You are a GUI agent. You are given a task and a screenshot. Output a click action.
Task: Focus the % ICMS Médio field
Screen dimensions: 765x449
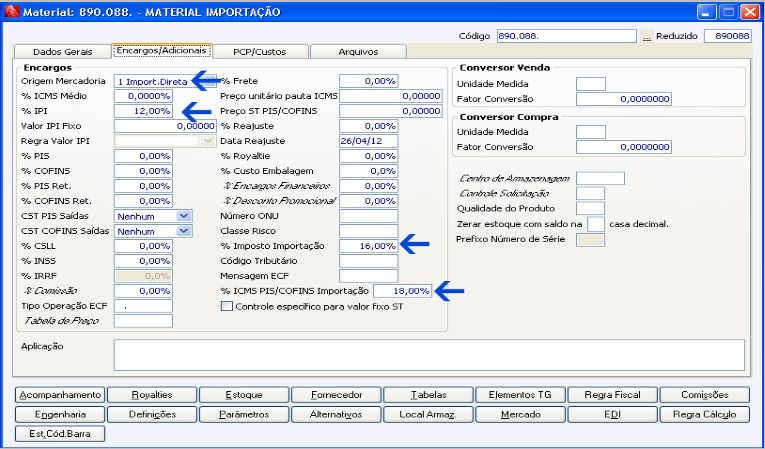[x=143, y=96]
